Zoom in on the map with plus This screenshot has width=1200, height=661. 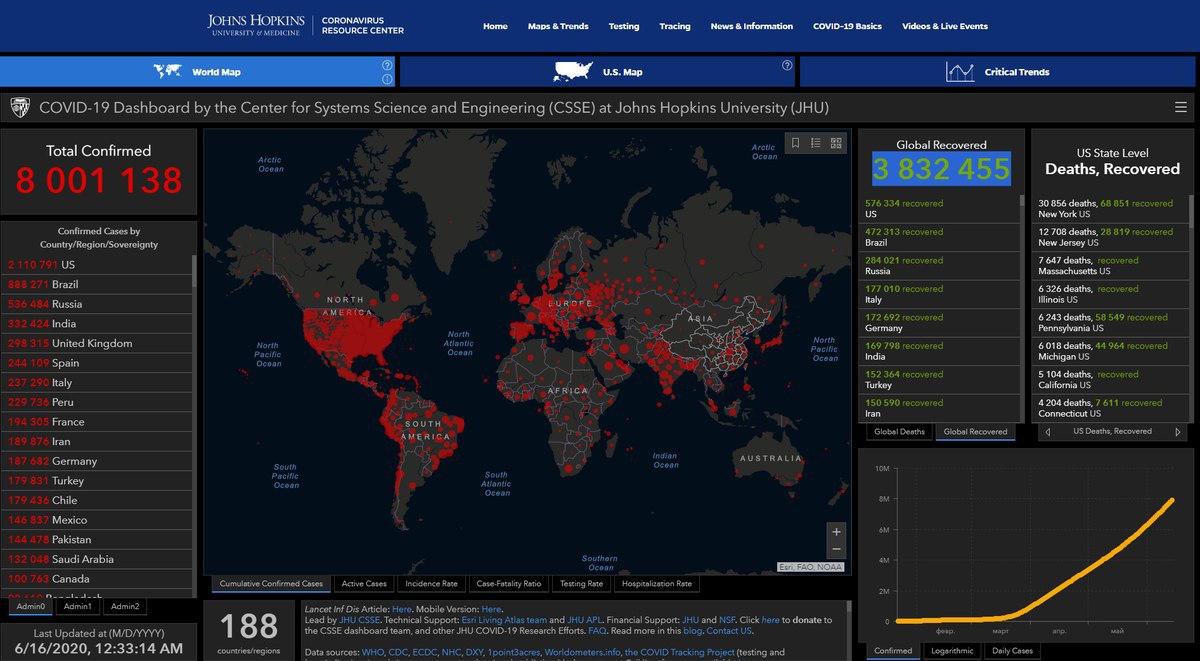tap(836, 531)
